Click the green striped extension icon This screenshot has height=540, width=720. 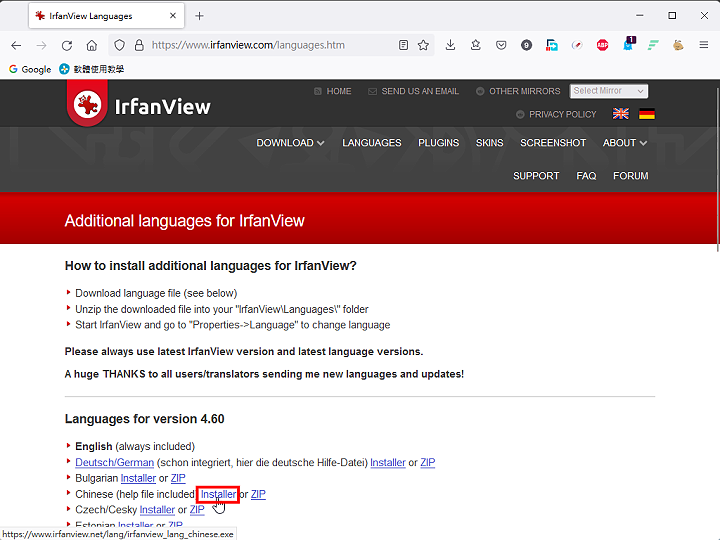[653, 45]
